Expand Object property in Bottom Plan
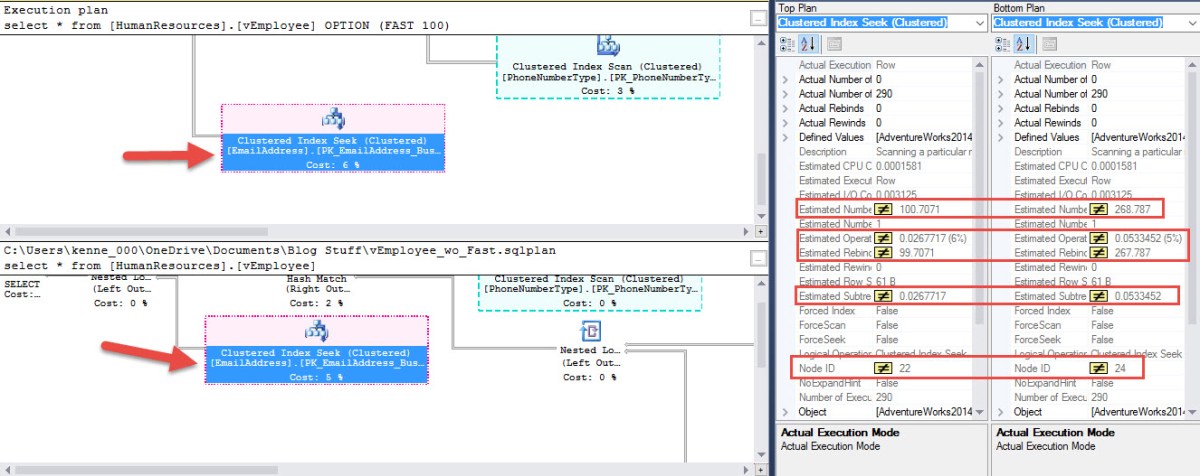This screenshot has height=476, width=1200. pos(1001,412)
